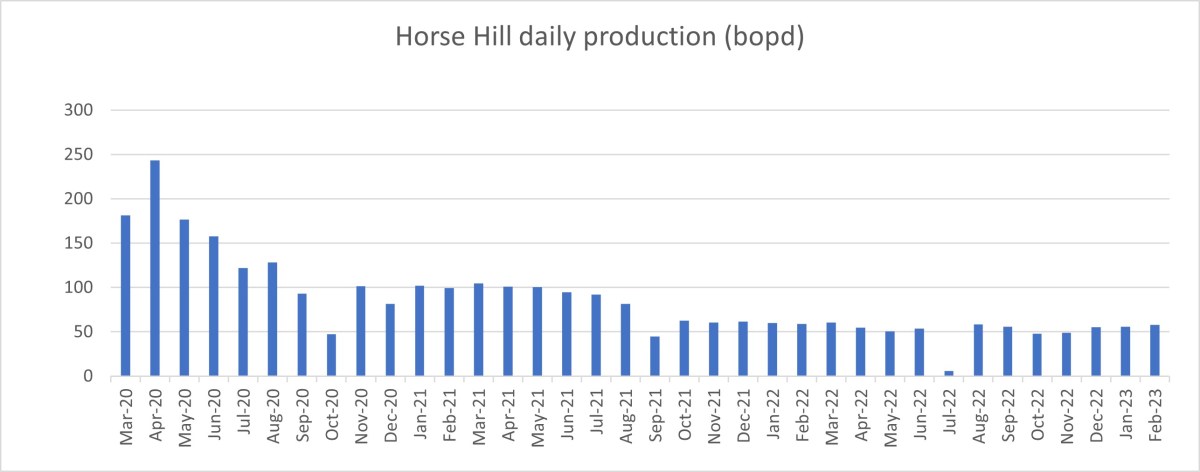Click the 0 y-axis label
1200x472 pixels.
tap(89, 376)
